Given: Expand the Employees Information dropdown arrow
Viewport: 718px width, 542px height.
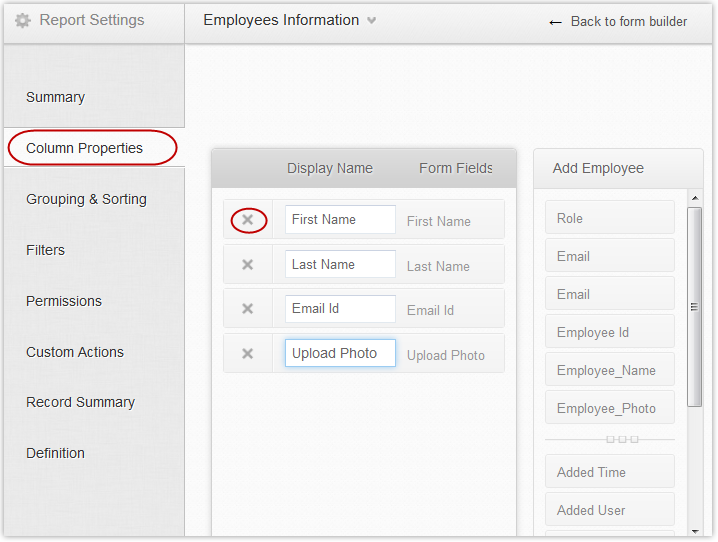Looking at the screenshot, I should 372,21.
